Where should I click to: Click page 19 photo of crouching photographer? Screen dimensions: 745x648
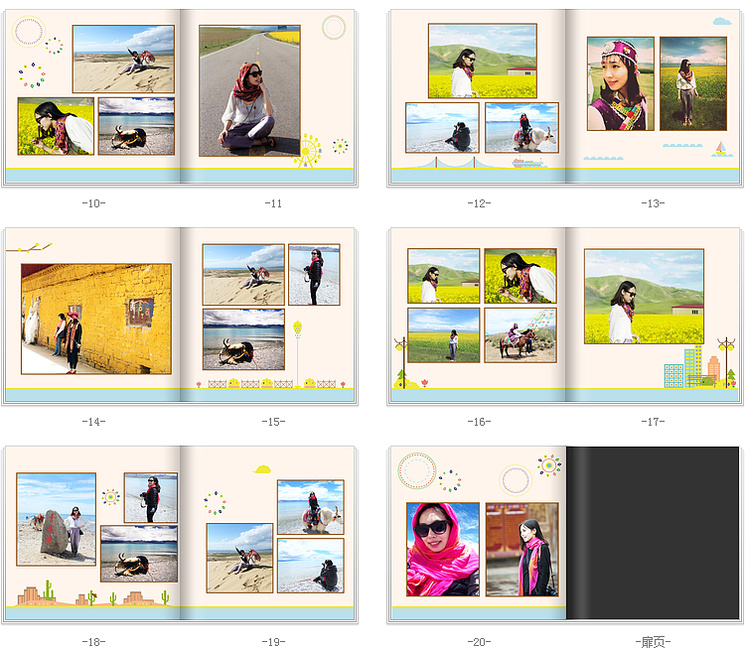coord(310,565)
